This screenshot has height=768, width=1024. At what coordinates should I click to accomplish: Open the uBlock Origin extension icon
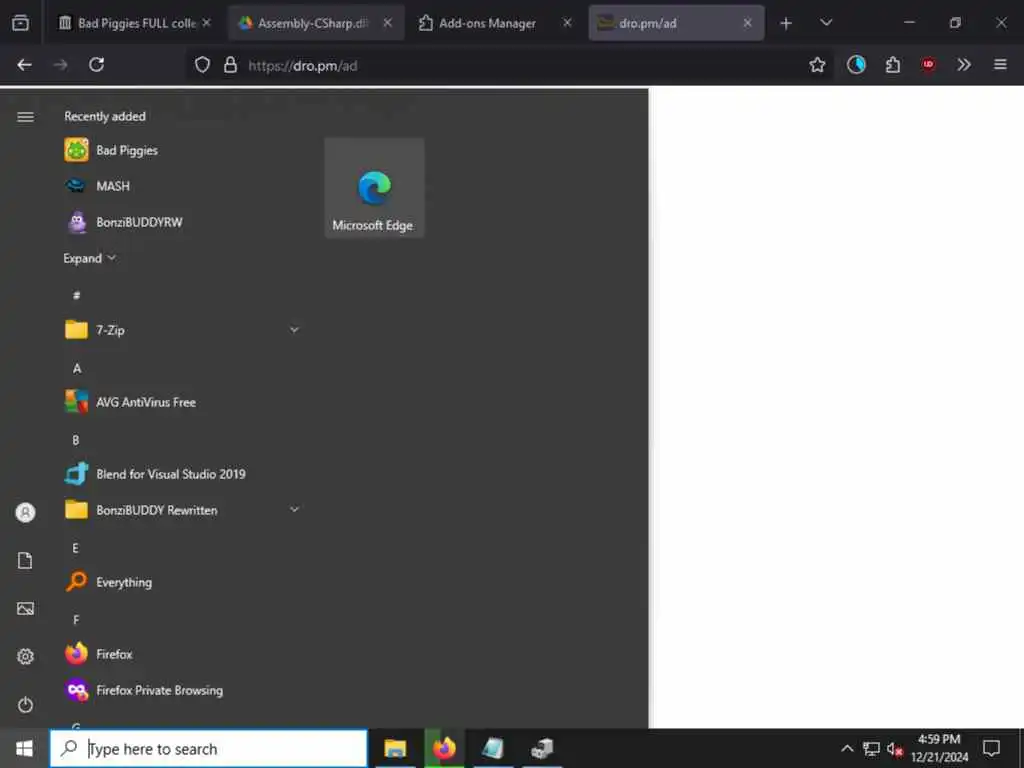(x=928, y=65)
